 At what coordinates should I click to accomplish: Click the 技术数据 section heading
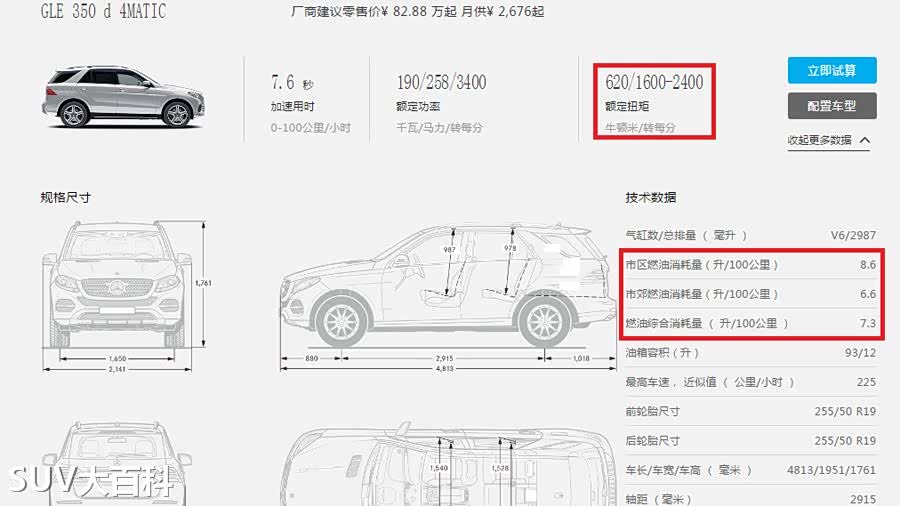651,198
